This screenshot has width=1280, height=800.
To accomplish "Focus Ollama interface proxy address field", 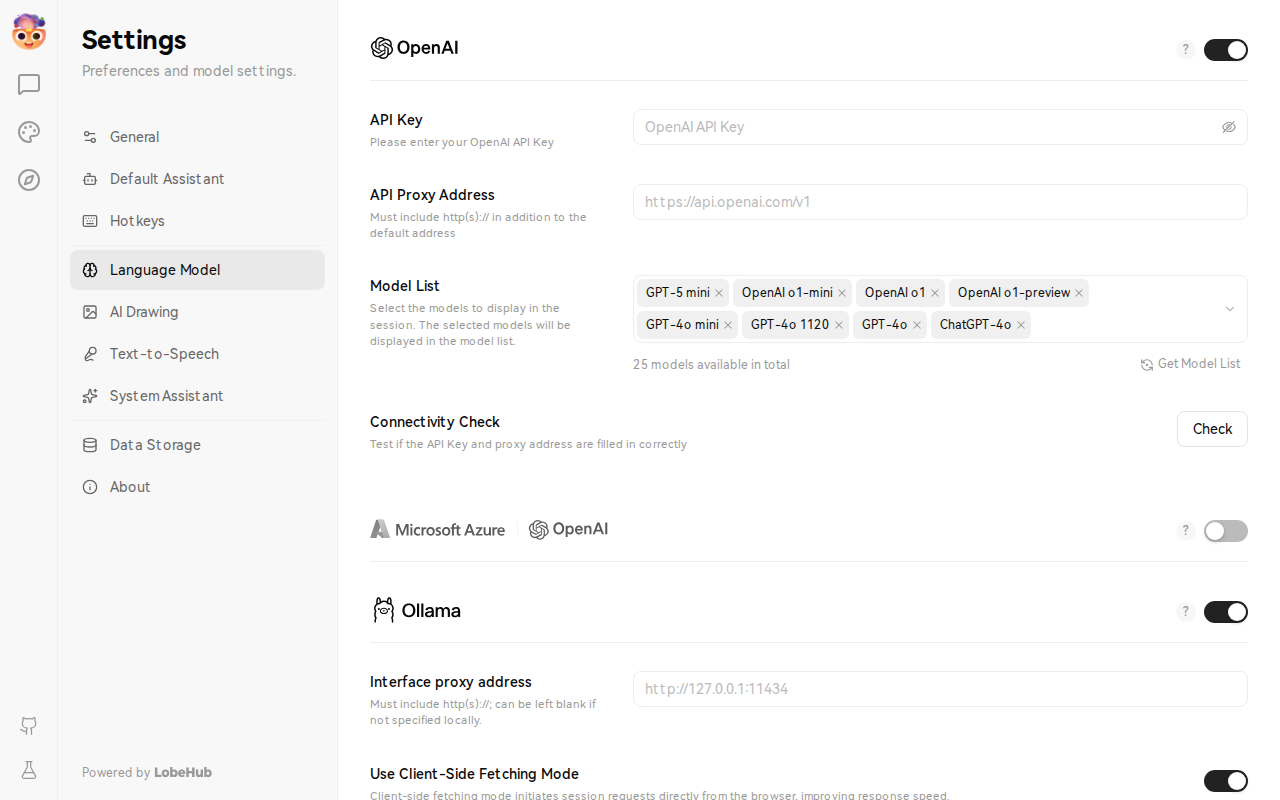I will [x=940, y=689].
